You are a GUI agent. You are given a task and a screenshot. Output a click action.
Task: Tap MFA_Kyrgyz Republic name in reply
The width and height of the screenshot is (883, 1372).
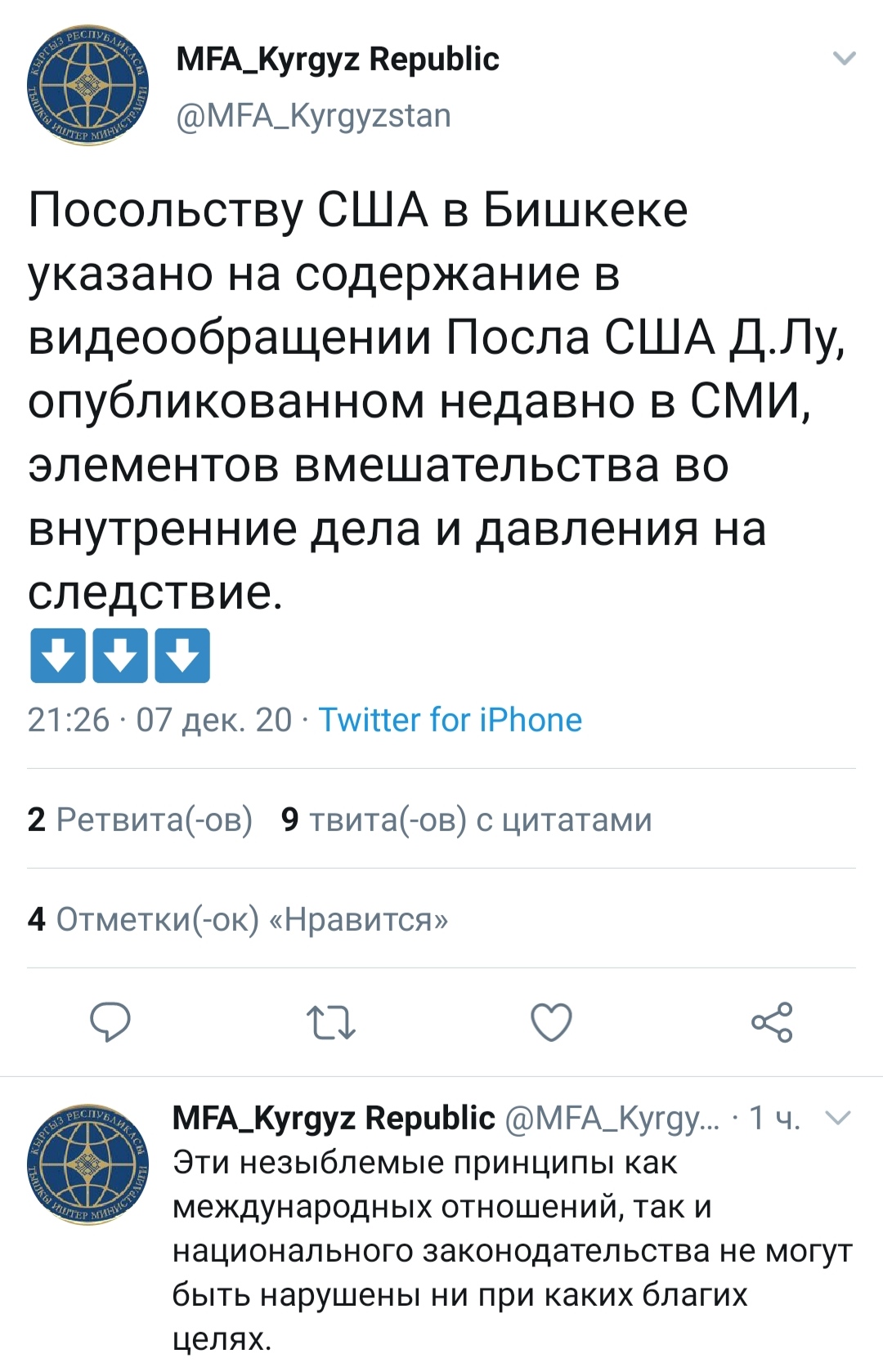334,1117
